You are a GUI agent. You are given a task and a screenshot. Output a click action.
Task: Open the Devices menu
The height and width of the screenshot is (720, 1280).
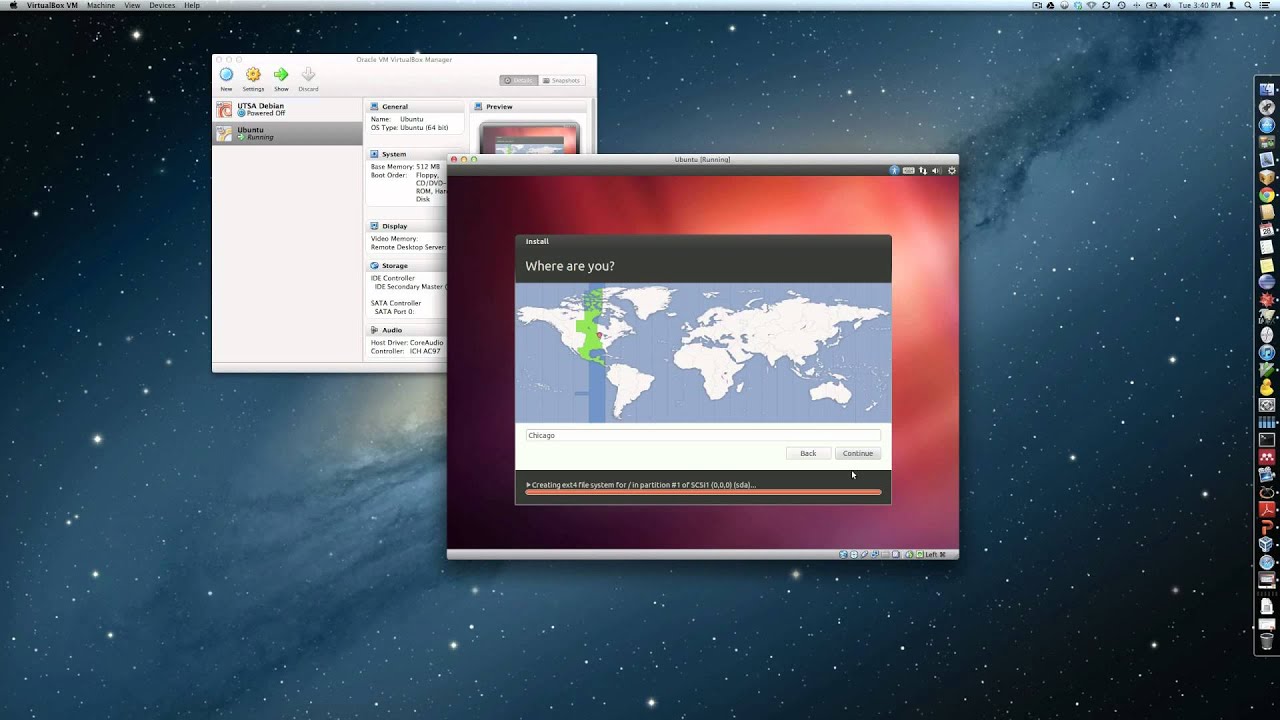click(162, 5)
